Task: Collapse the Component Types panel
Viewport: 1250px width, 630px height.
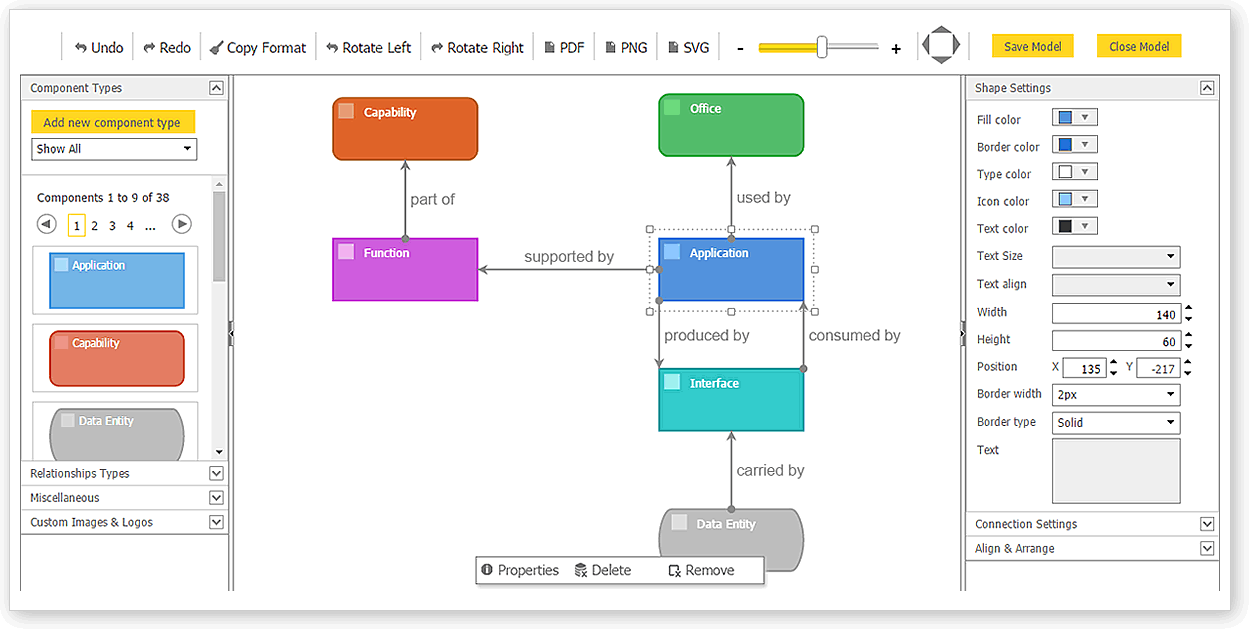Action: [x=216, y=88]
